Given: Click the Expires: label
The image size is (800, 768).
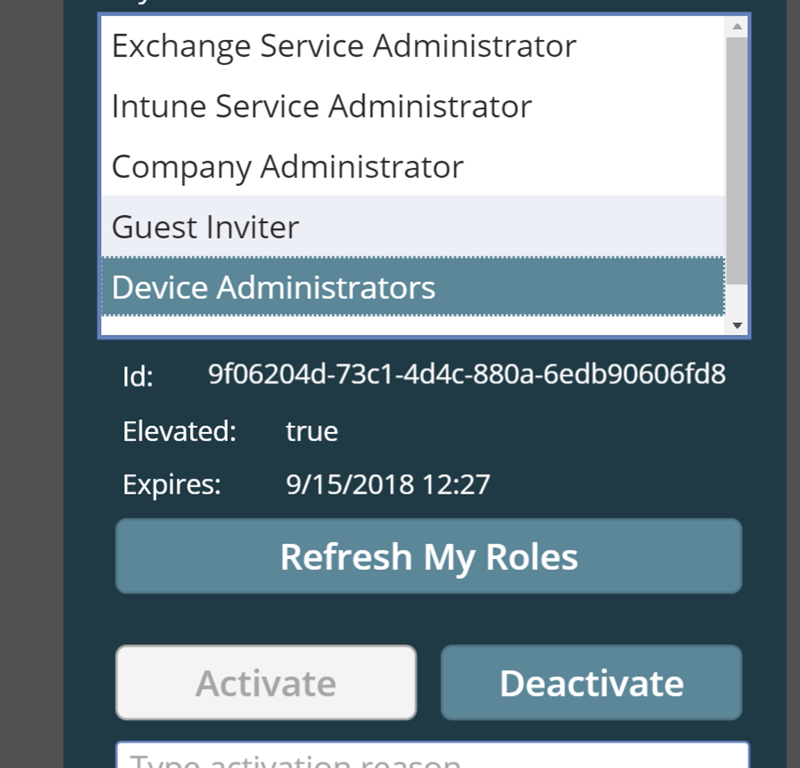Looking at the screenshot, I should coord(171,484).
